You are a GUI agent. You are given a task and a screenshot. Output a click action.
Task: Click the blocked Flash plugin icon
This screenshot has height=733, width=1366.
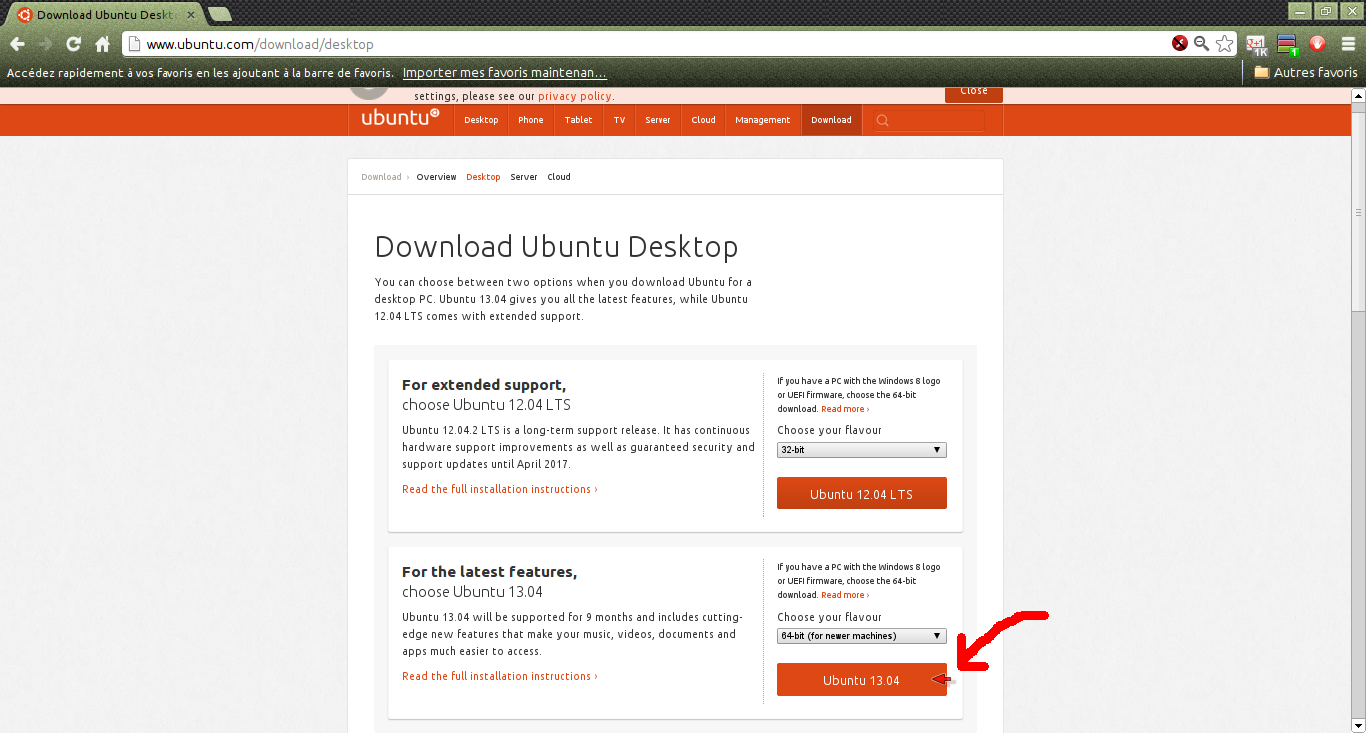(1180, 43)
